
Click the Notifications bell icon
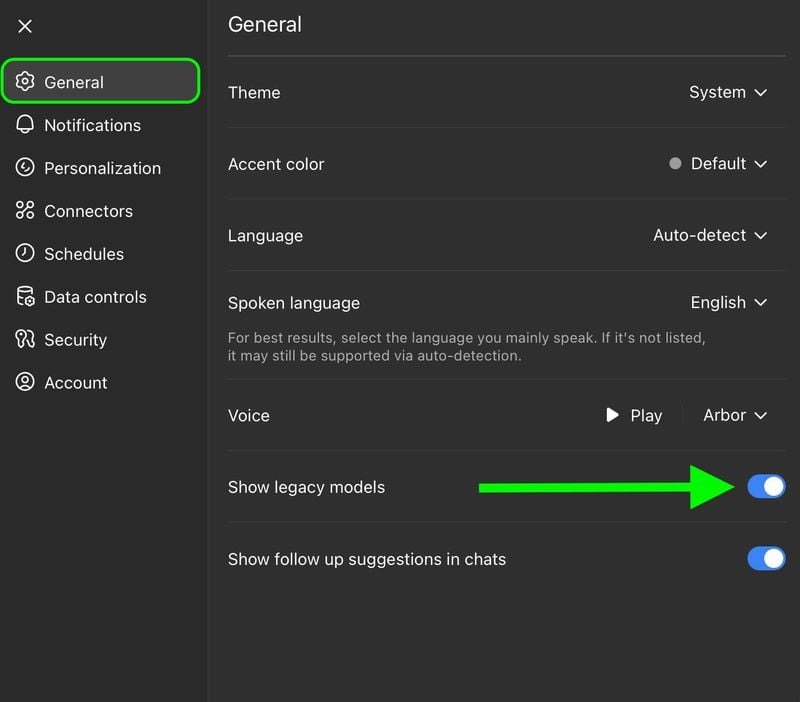25,125
